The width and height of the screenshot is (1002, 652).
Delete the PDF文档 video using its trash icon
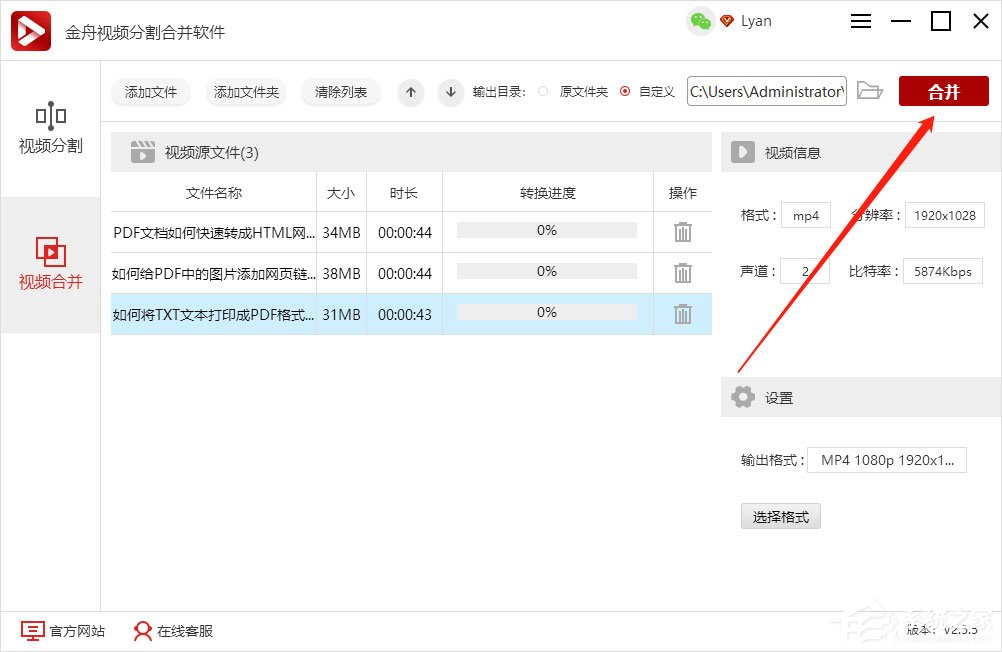pyautogui.click(x=682, y=231)
